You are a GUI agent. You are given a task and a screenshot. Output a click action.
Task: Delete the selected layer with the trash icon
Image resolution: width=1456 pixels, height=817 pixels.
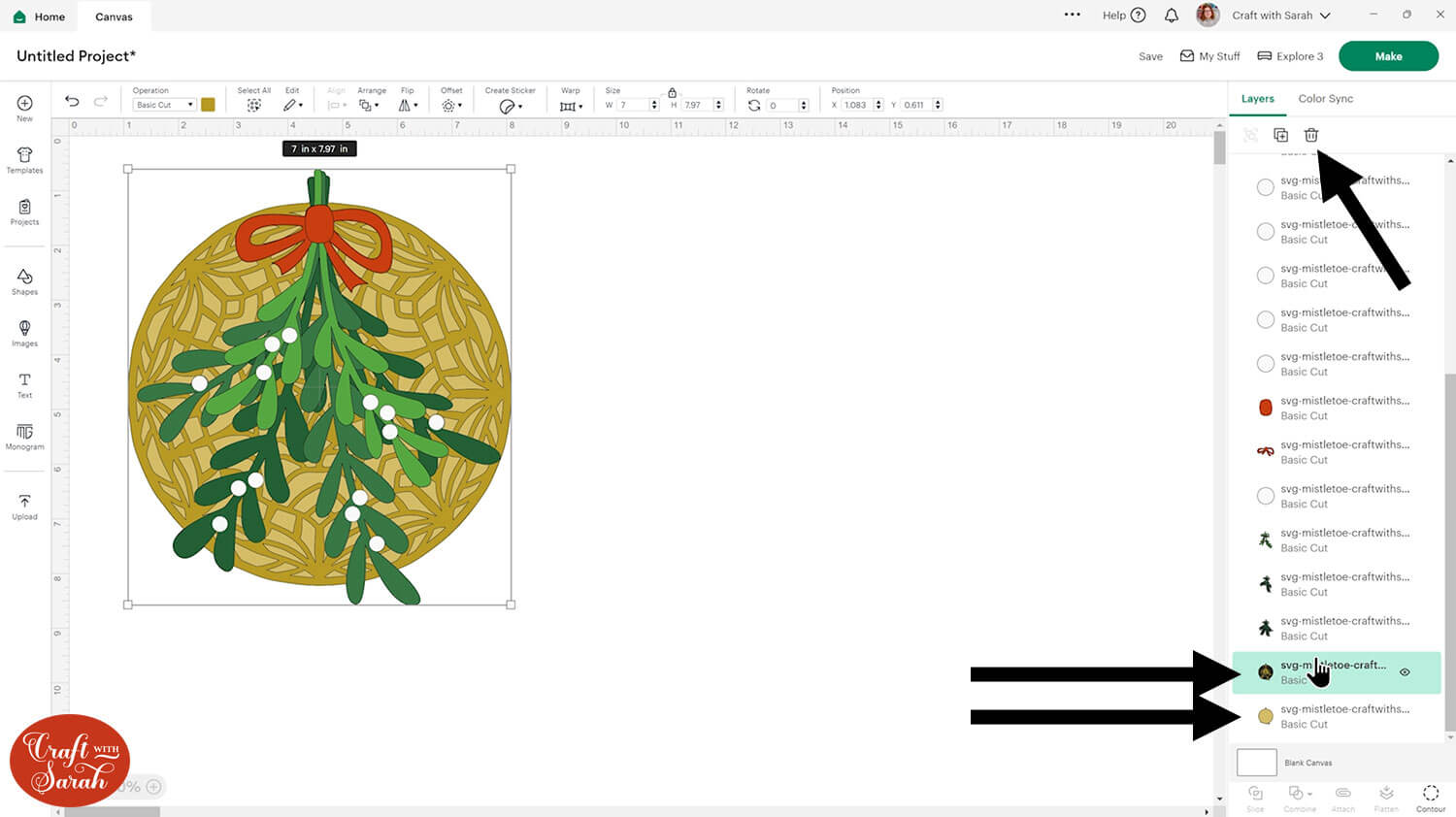pos(1311,135)
